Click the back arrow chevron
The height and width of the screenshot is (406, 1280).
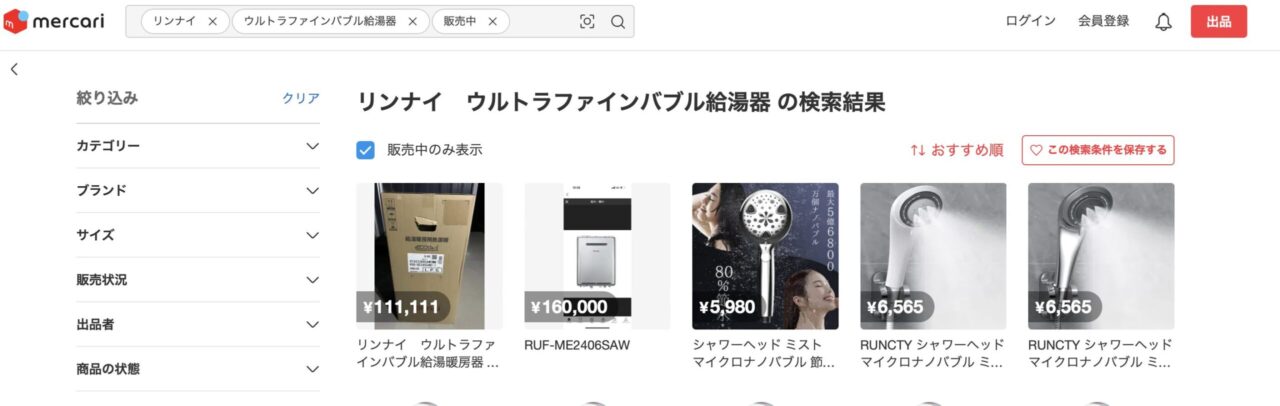click(x=14, y=69)
